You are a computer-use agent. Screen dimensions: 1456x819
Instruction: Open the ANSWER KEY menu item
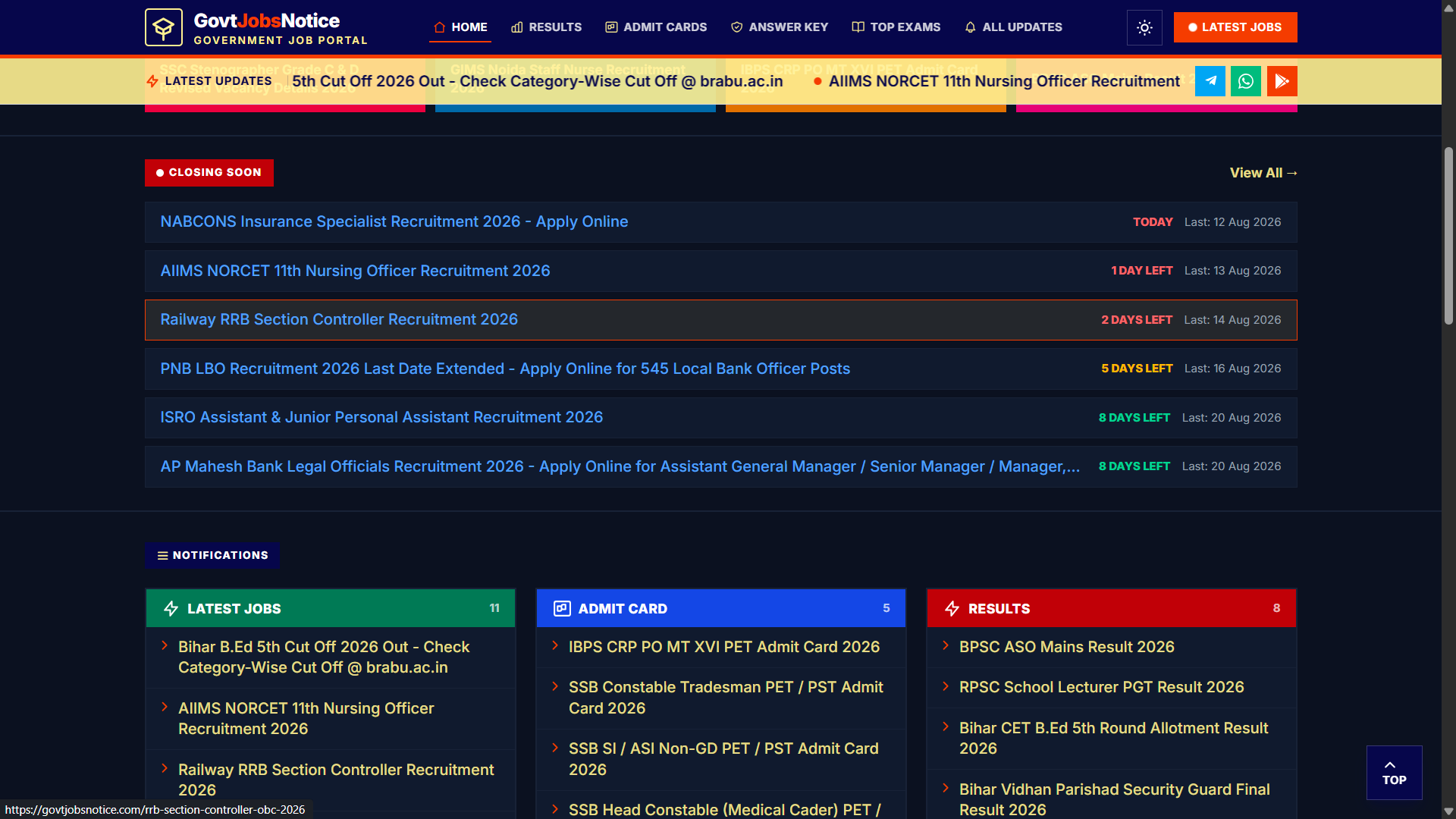780,27
